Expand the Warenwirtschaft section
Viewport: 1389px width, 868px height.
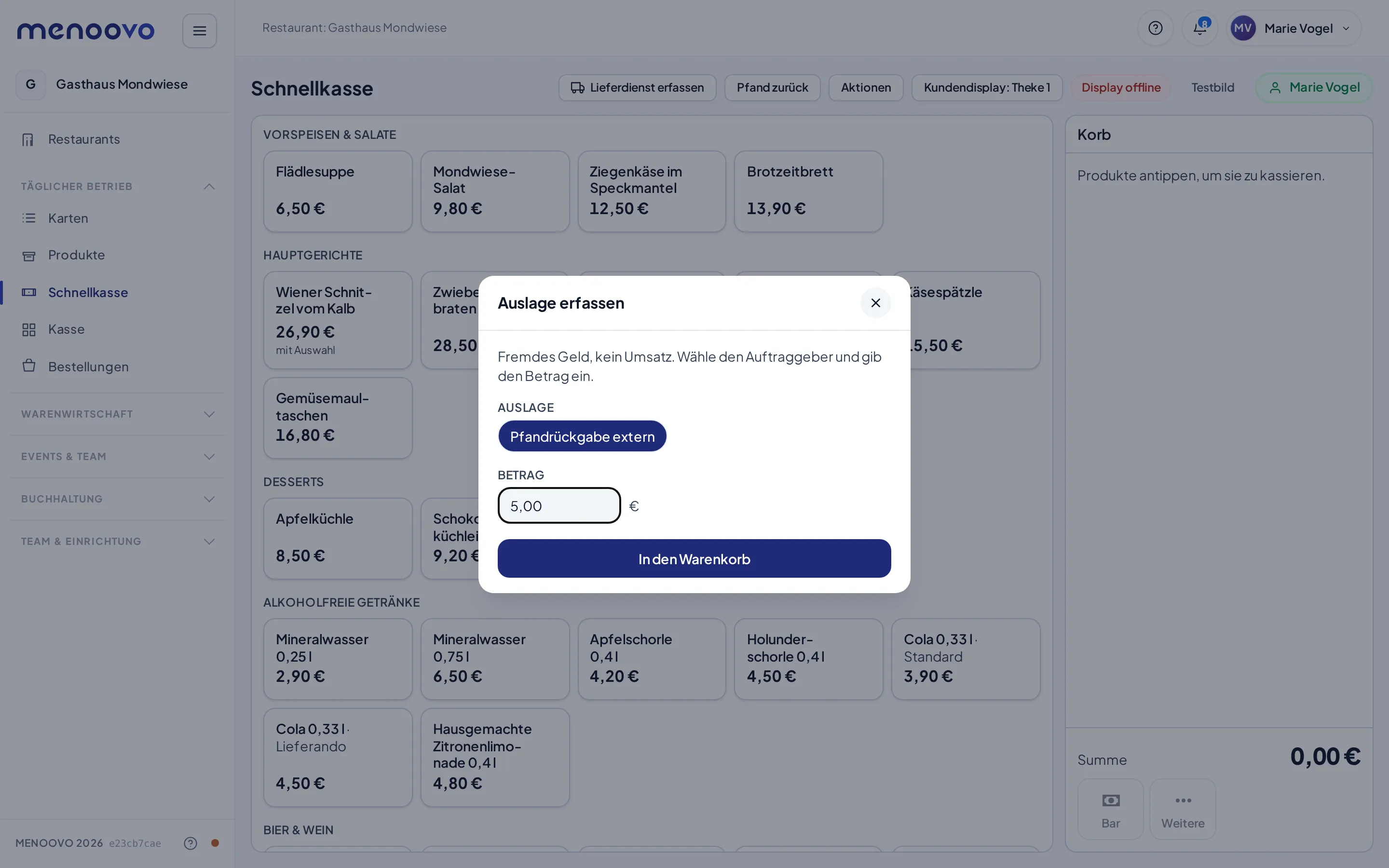pyautogui.click(x=118, y=415)
